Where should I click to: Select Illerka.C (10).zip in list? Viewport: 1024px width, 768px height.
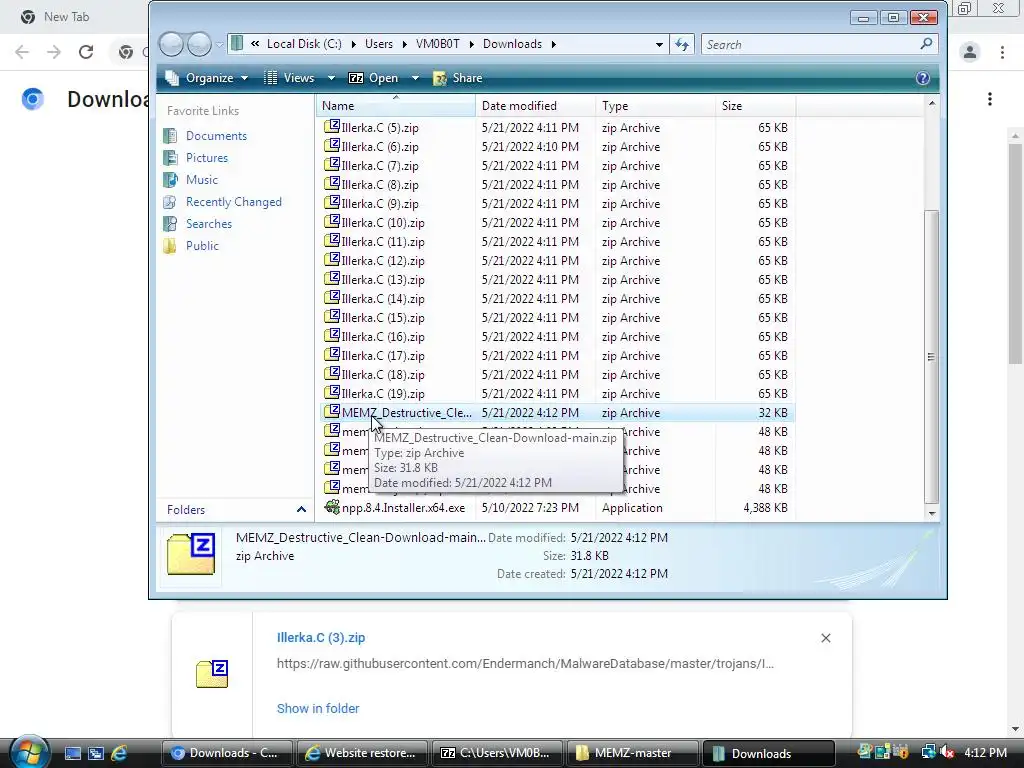coord(383,223)
